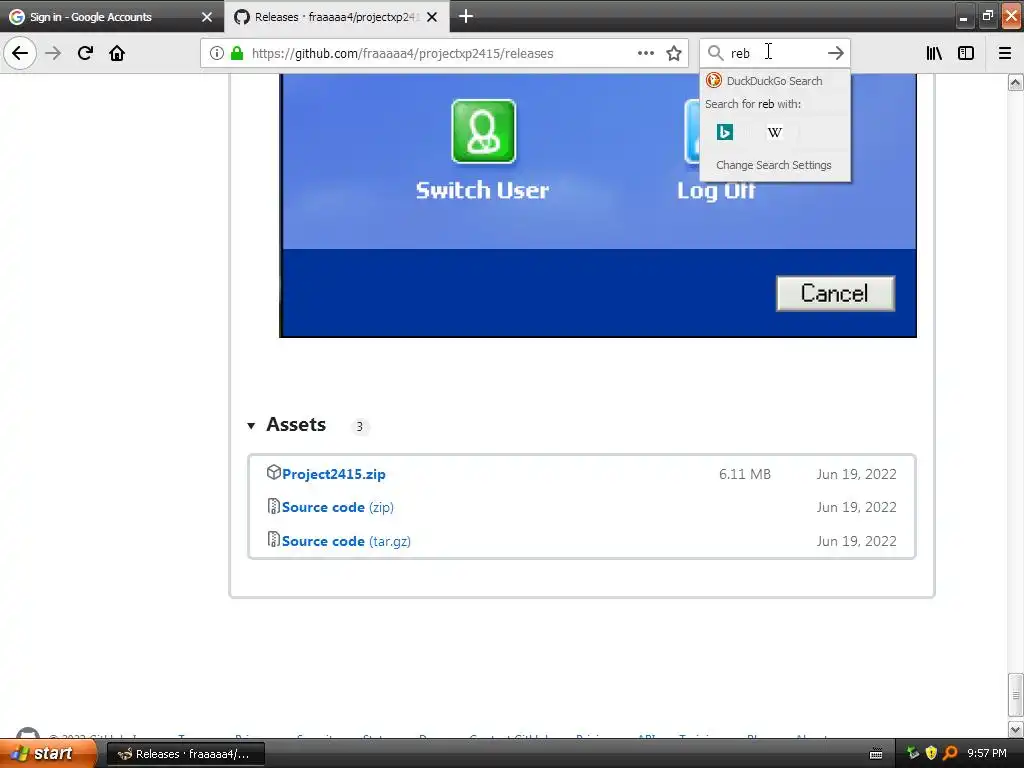
Task: Bookmark this page with the star
Action: 674,53
